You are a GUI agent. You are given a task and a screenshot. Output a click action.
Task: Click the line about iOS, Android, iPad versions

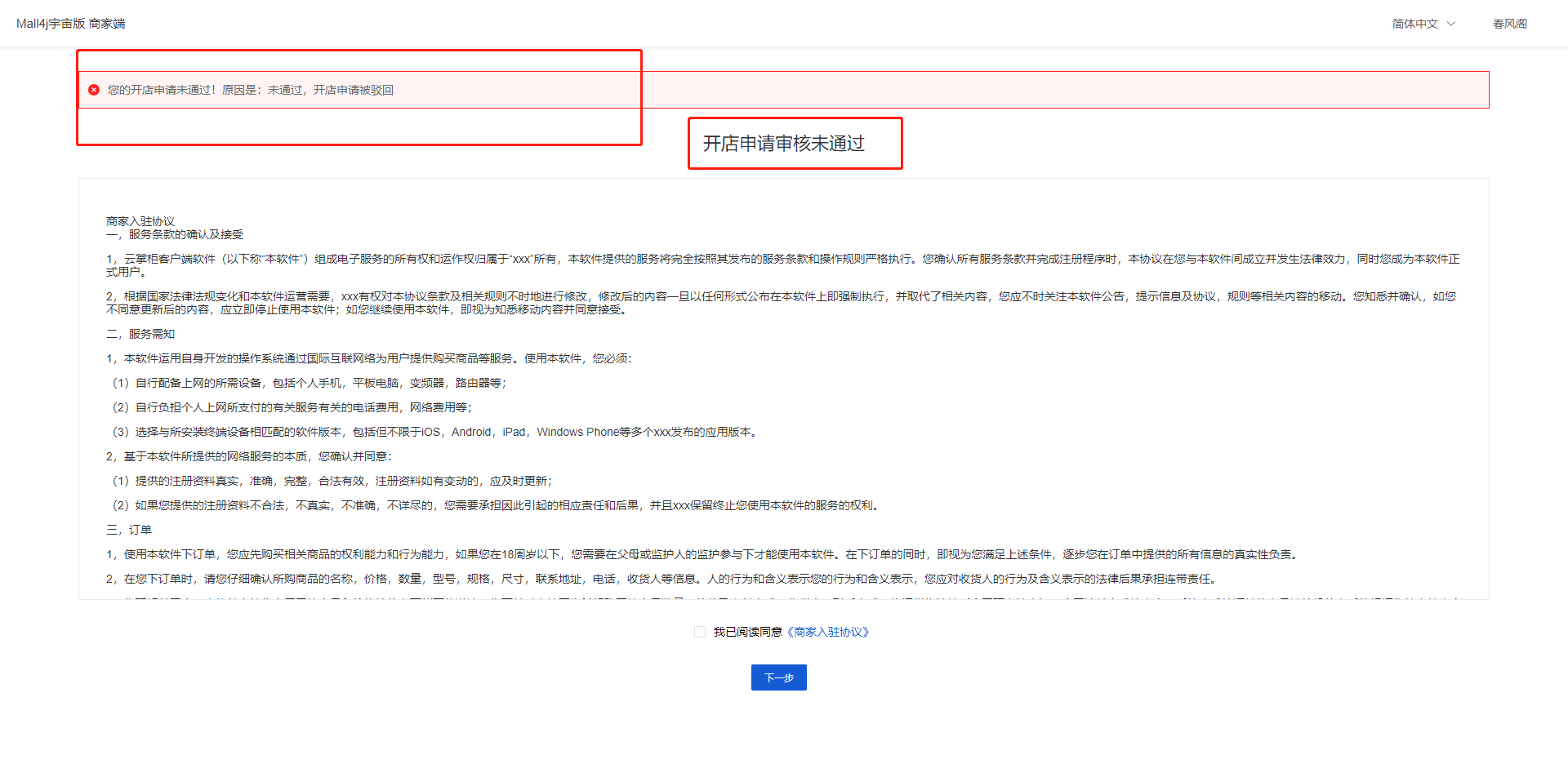tap(434, 432)
